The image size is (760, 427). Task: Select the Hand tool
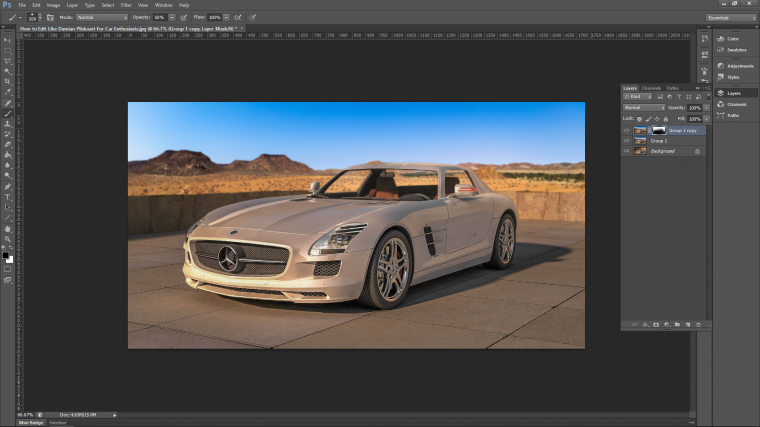7,229
